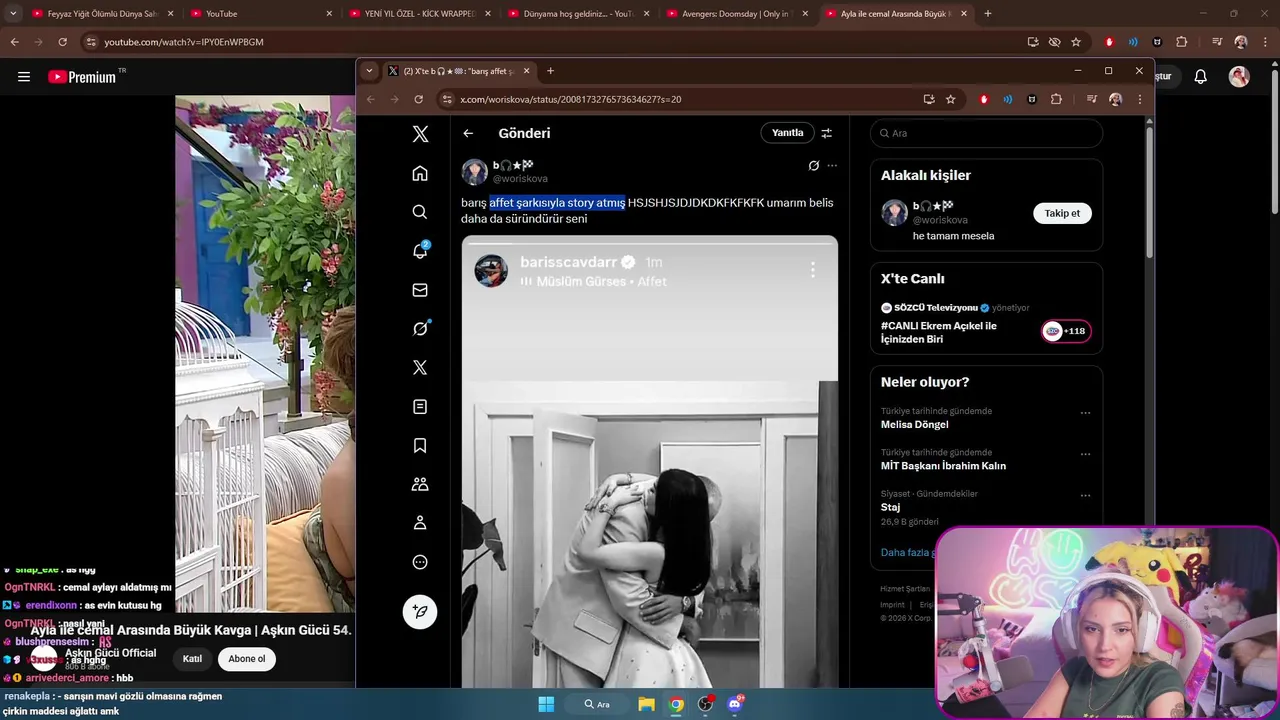Screen dimensions: 1280x720
Task: Switch to Dünyama hoş geldiniz tab
Action: [x=577, y=14]
